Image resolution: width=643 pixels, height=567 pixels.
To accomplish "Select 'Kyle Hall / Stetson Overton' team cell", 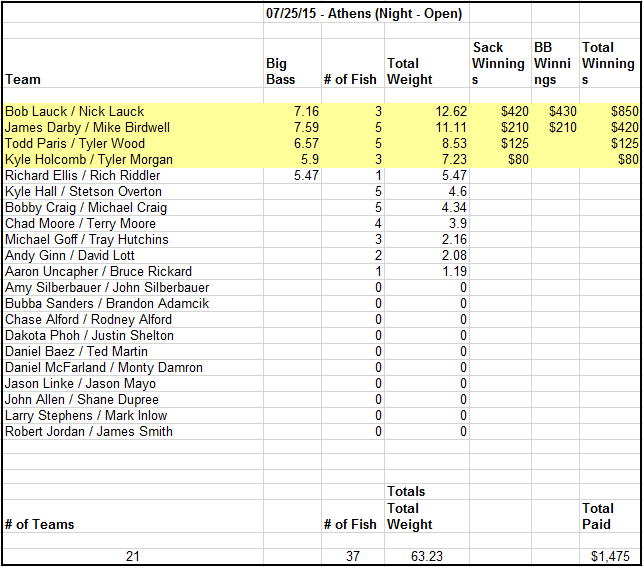I will (x=83, y=191).
